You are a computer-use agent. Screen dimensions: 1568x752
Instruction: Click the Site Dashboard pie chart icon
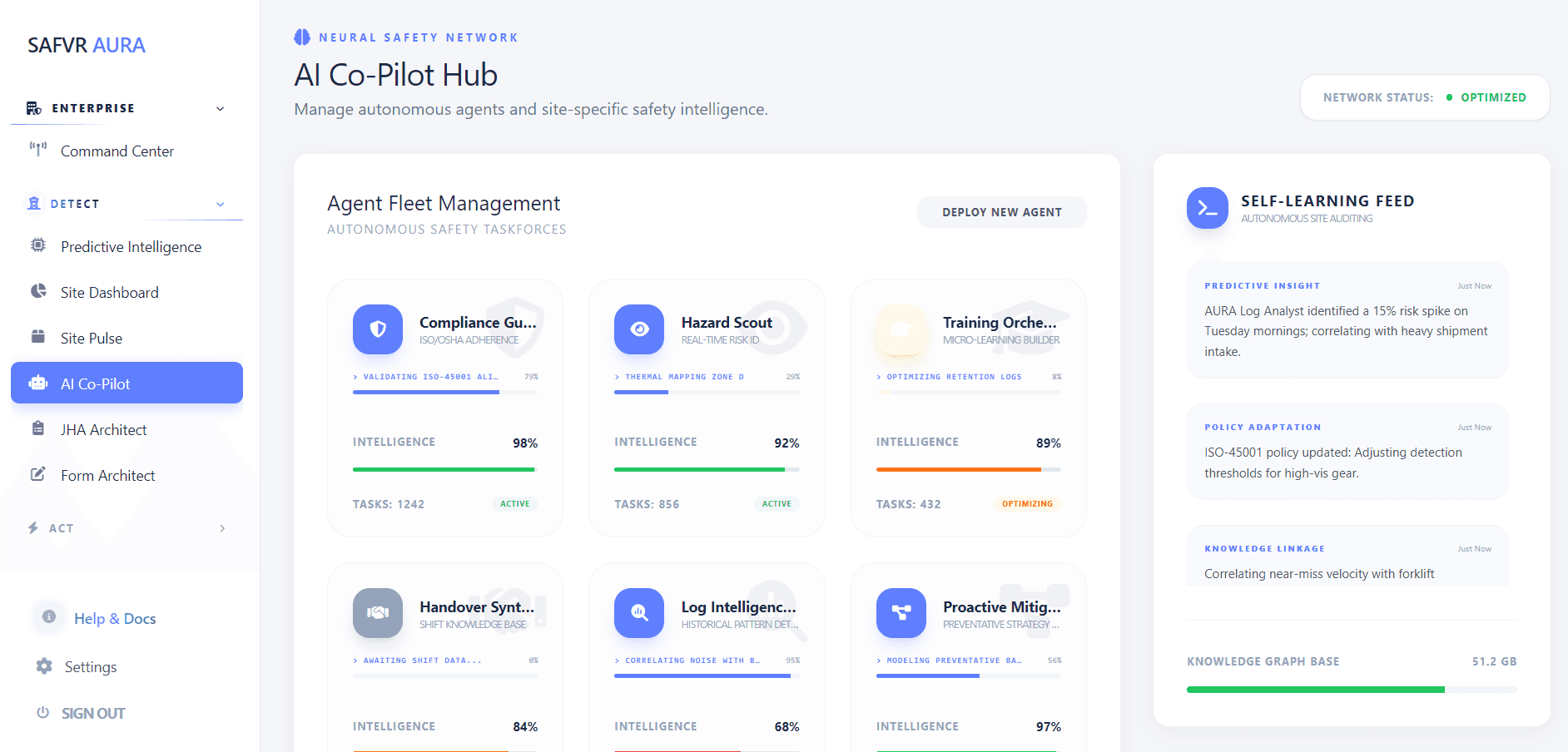coord(38,291)
